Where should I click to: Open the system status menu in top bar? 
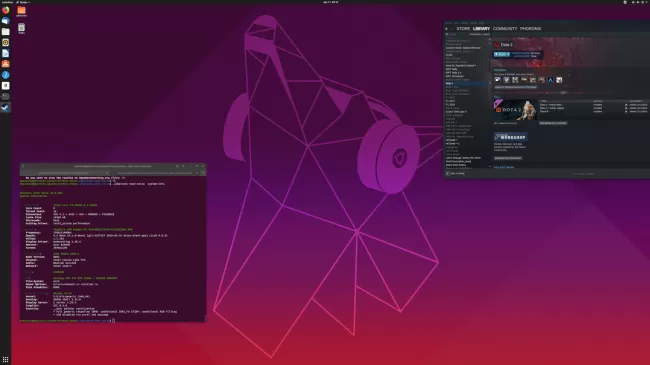(x=640, y=2)
